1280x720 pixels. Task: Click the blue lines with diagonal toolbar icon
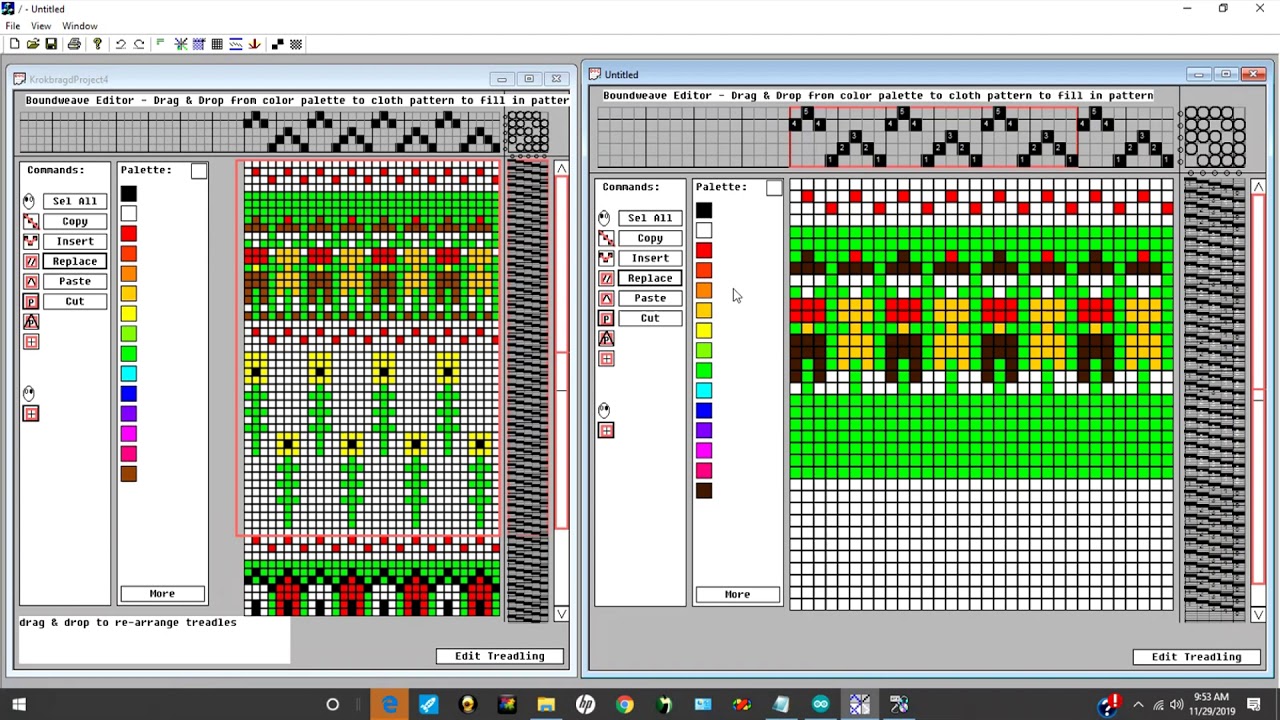(236, 44)
